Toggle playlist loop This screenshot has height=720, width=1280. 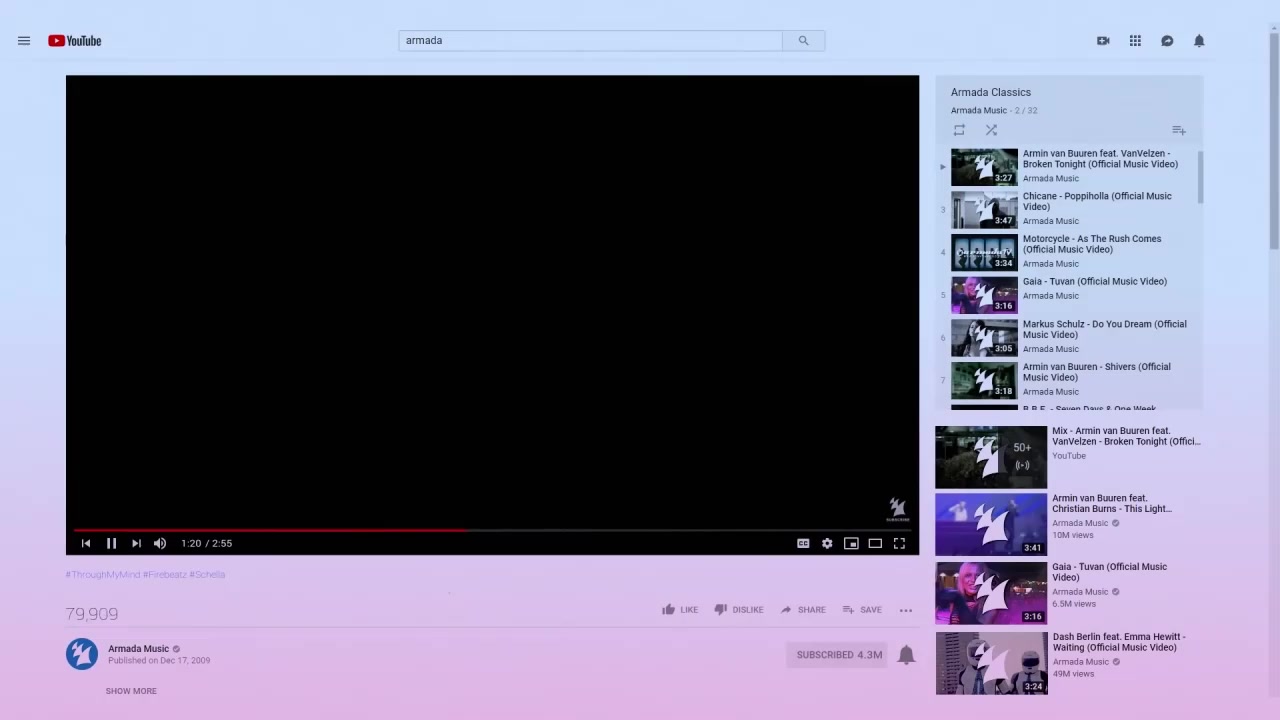click(x=959, y=130)
